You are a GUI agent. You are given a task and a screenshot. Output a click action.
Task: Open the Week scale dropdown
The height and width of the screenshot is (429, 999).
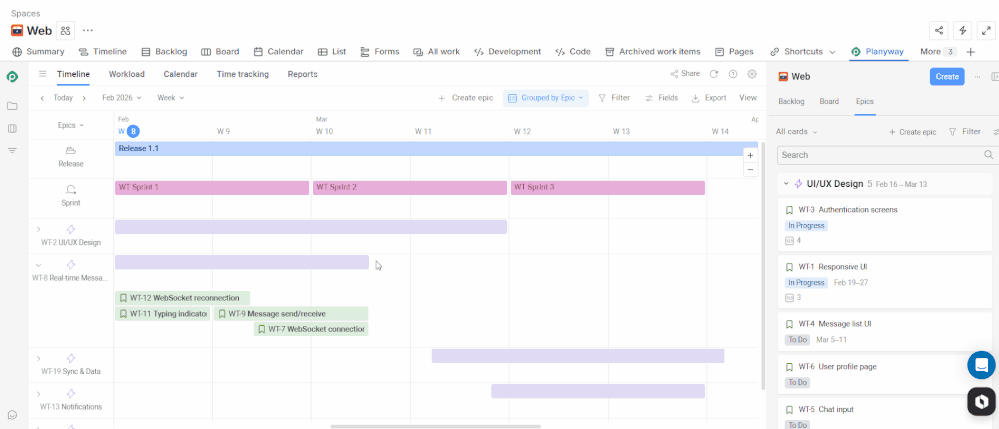(171, 98)
